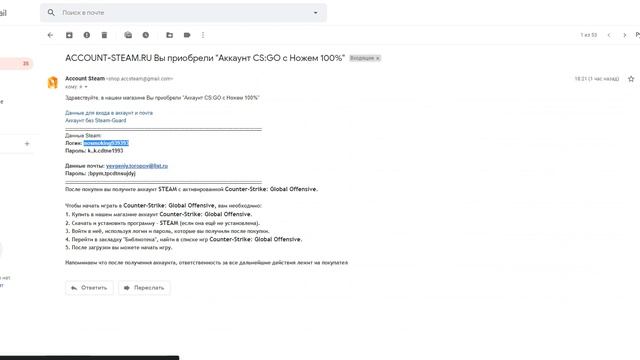640x360 pixels.
Task: Click the highlighted Steam login text
Action: coord(106,143)
